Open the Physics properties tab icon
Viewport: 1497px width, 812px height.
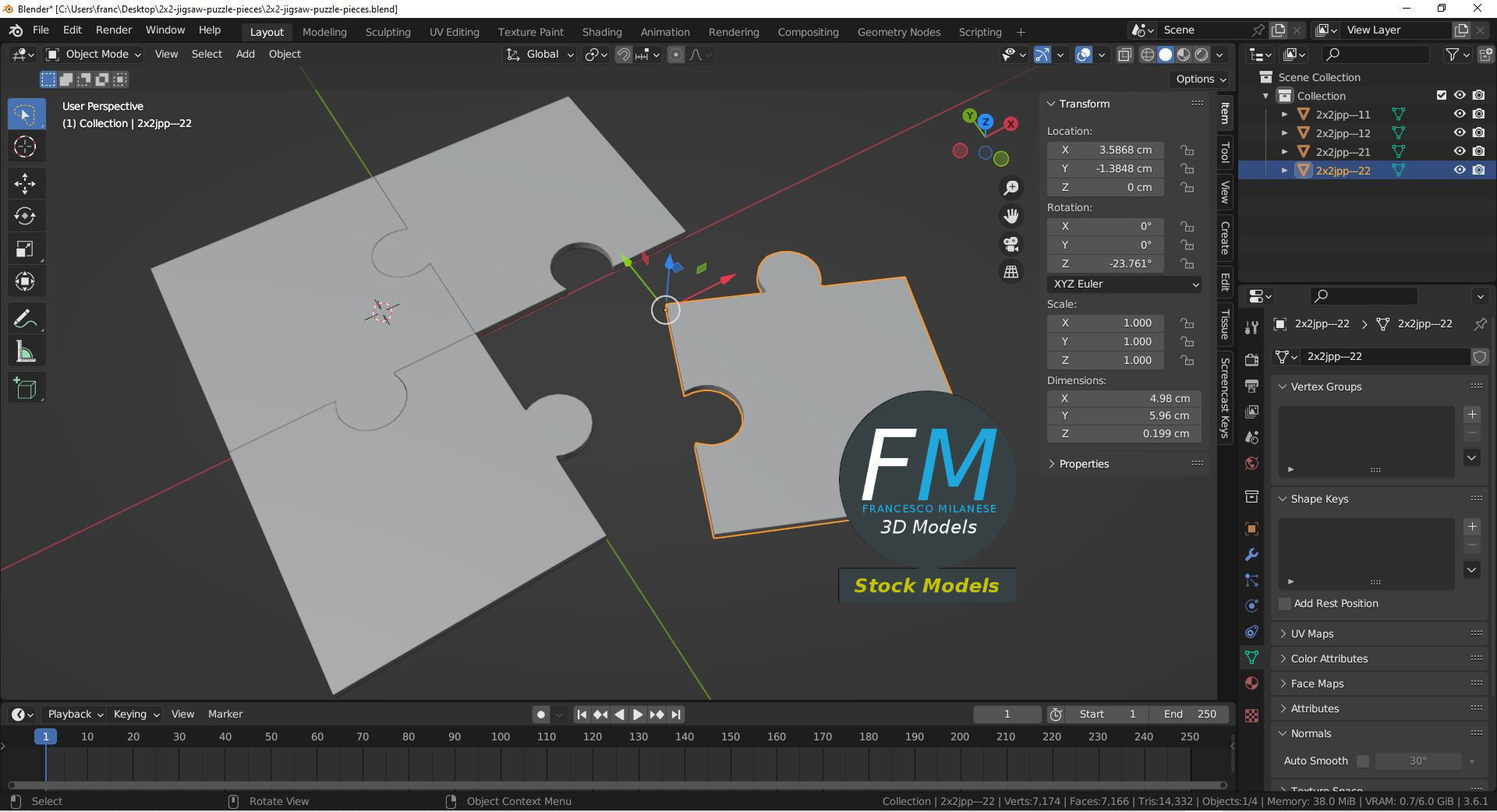click(x=1251, y=606)
